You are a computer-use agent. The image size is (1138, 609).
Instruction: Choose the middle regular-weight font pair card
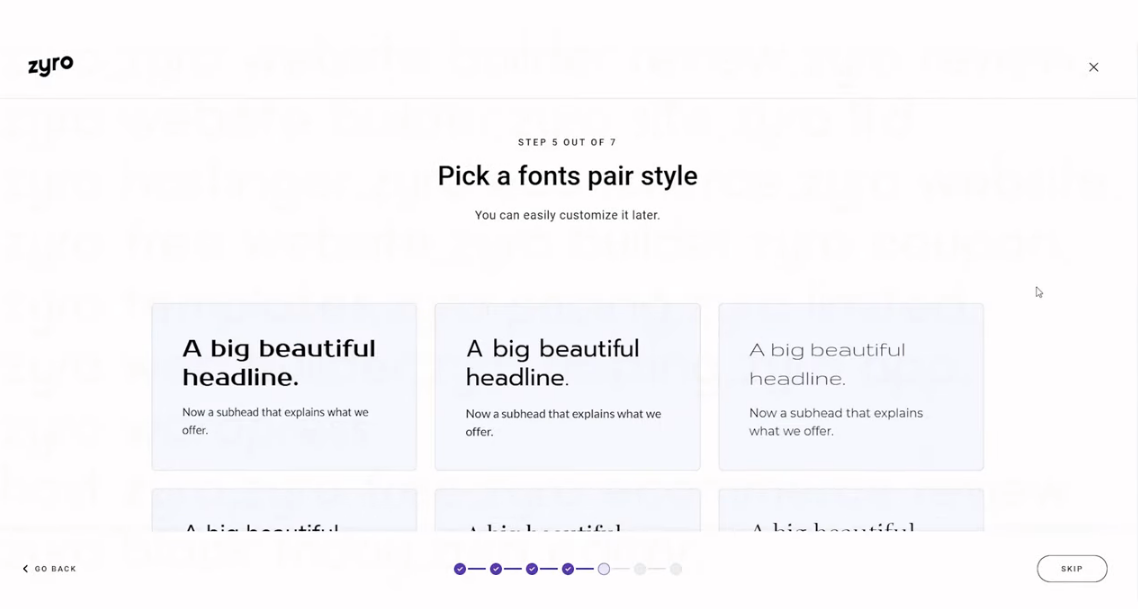pyautogui.click(x=568, y=387)
